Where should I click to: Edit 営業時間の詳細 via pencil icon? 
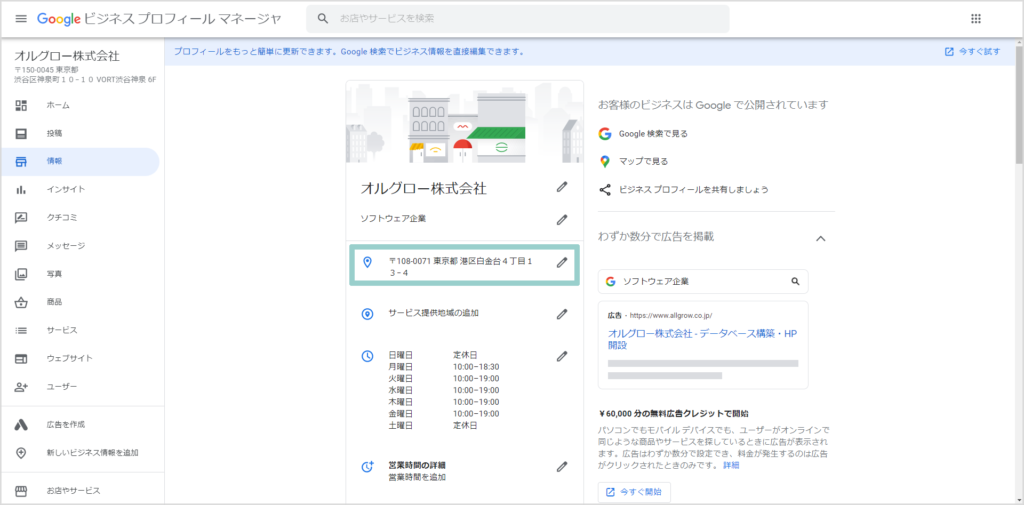click(x=562, y=467)
